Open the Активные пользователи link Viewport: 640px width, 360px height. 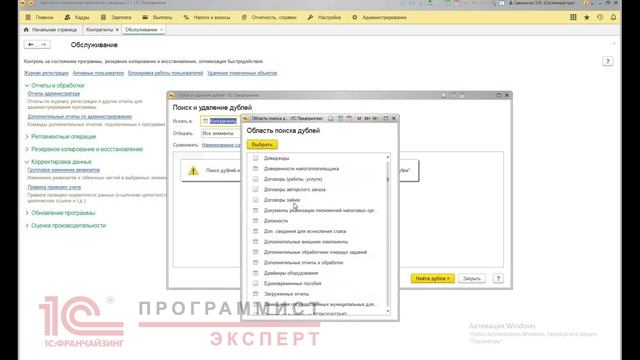point(98,73)
